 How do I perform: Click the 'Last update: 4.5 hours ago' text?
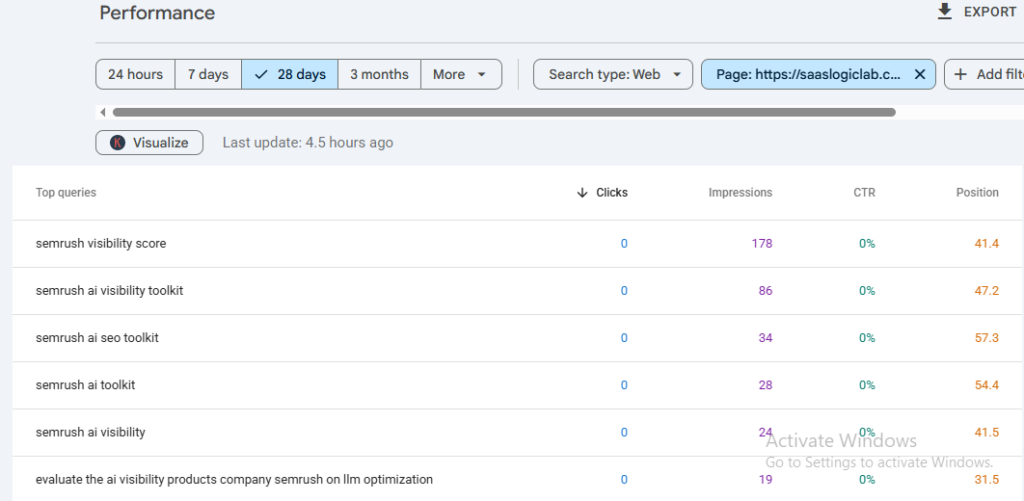[x=308, y=142]
